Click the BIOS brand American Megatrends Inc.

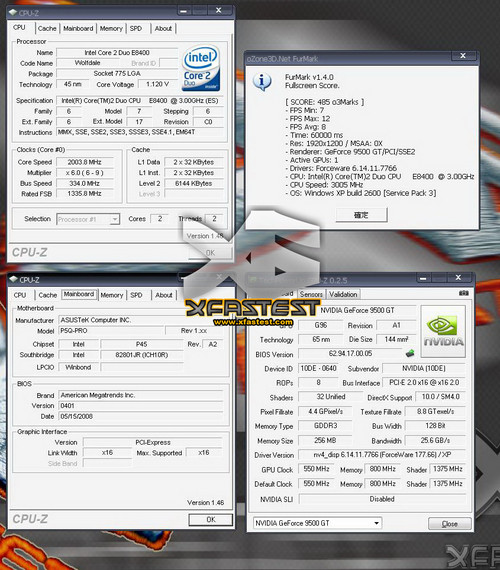point(140,395)
